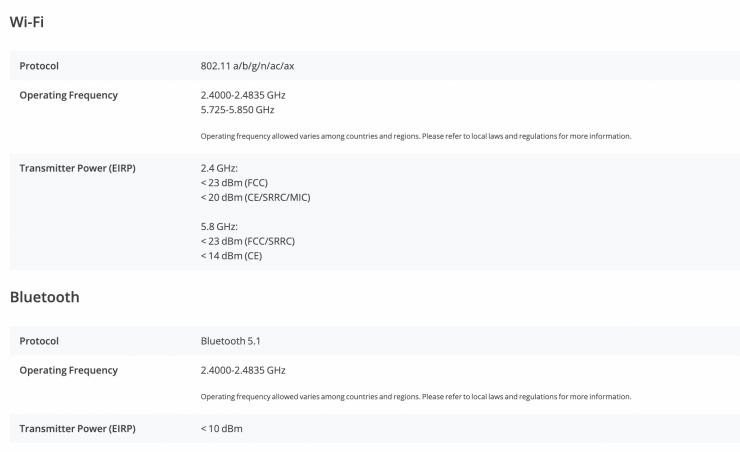The height and width of the screenshot is (452, 740).
Task: Click the "< 20 dBm (CE/SRRC/MIC)" value
Action: [255, 197]
